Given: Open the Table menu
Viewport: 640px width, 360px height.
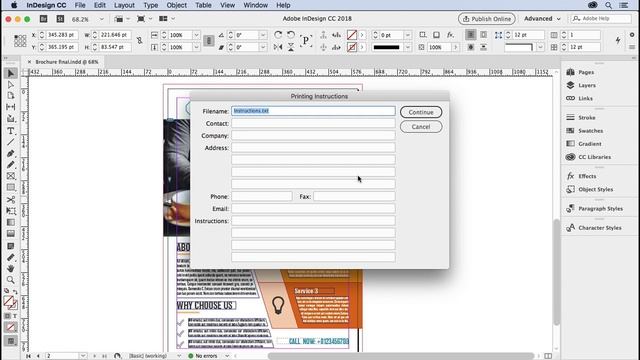Looking at the screenshot, I should tap(203, 5).
